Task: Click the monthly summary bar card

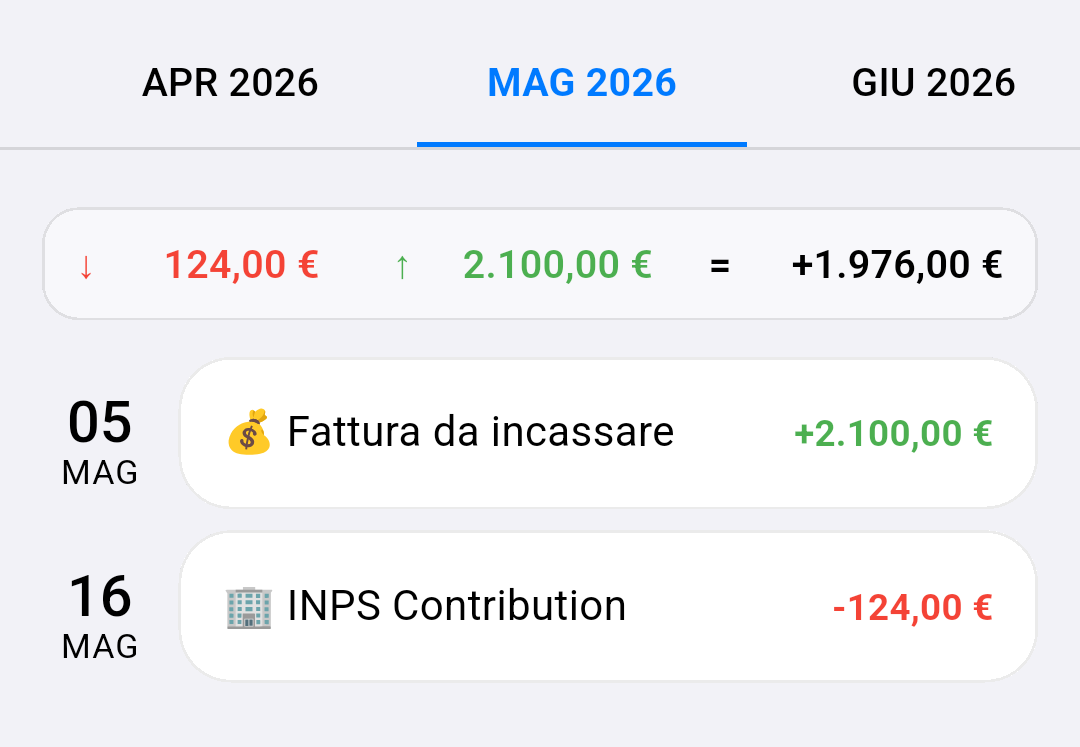Action: [x=540, y=264]
